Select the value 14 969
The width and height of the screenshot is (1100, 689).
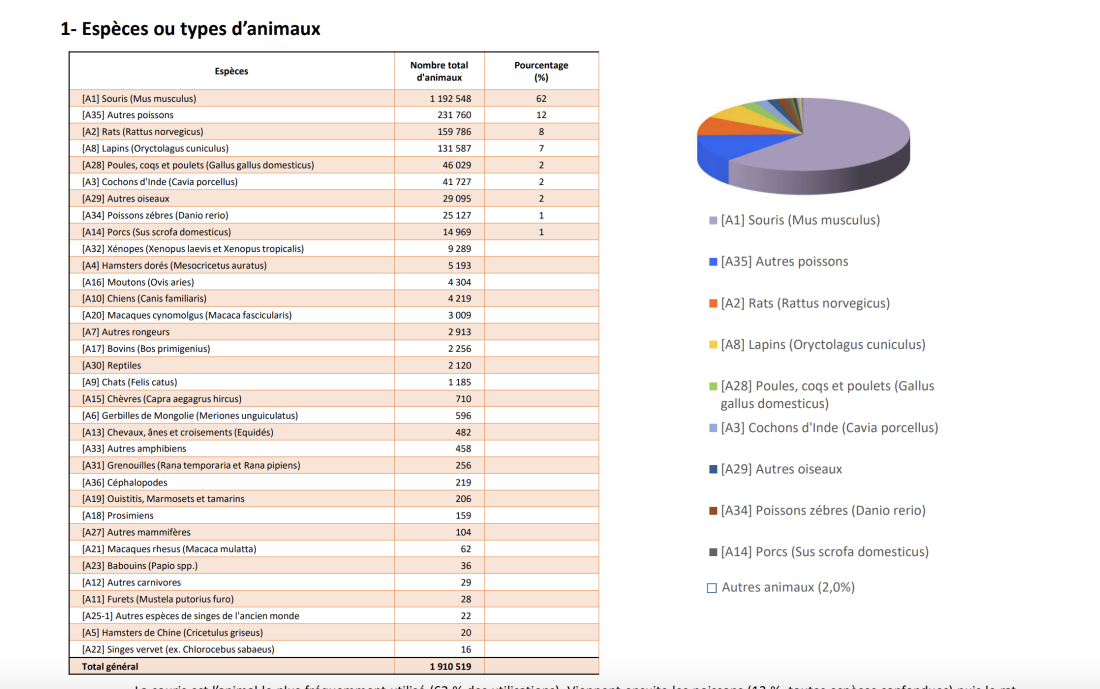click(x=457, y=232)
